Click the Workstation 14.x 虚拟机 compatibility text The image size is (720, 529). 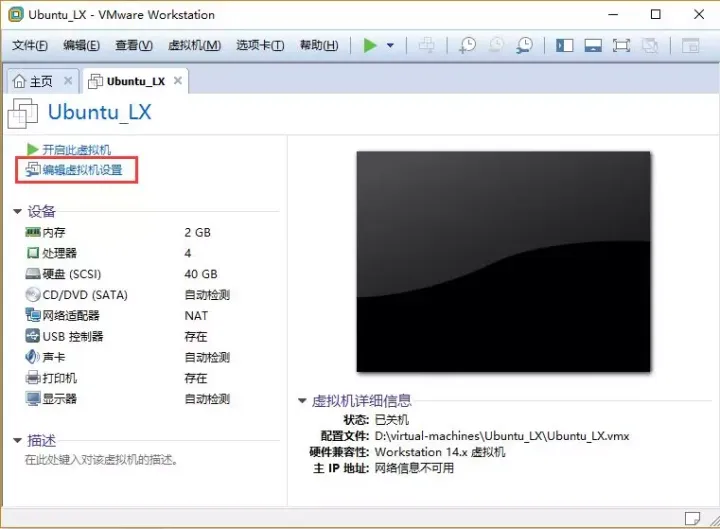coord(440,452)
